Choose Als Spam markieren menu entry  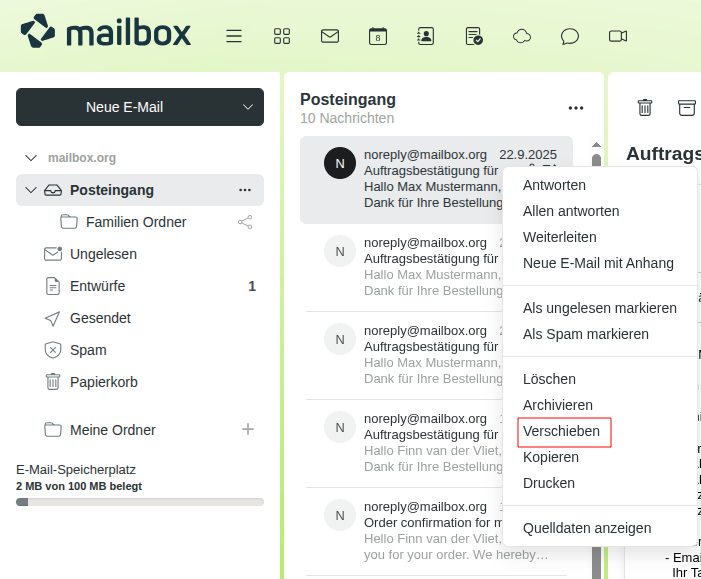click(586, 334)
